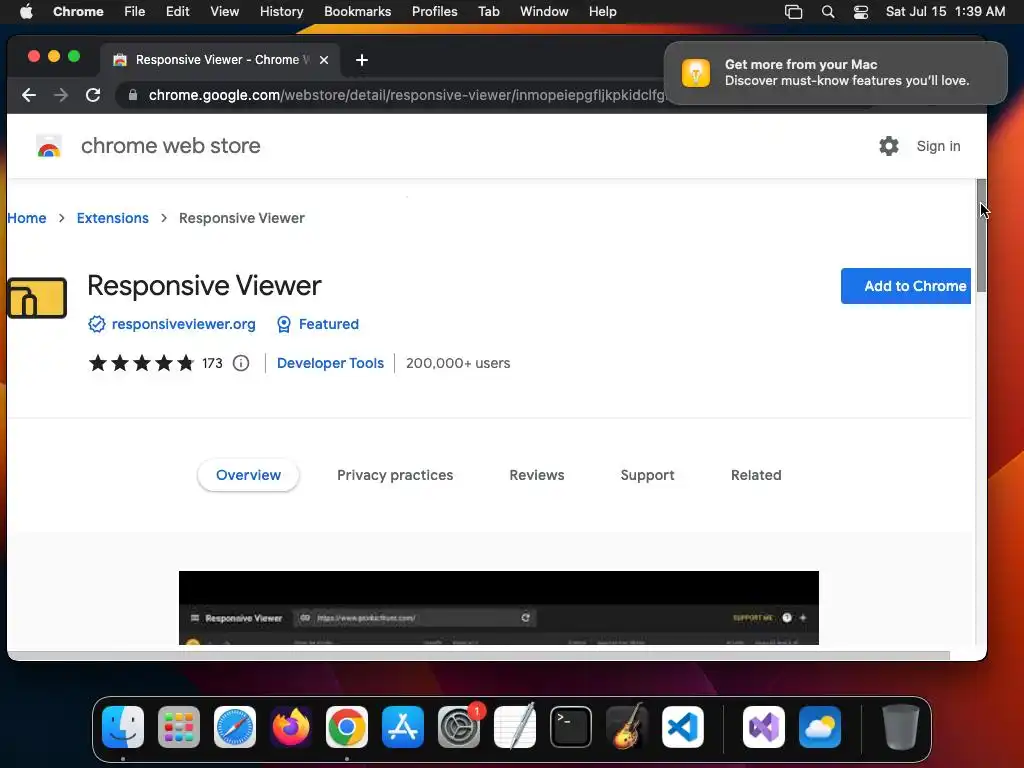
Task: Click the extension preview screenshot
Action: click(x=499, y=608)
